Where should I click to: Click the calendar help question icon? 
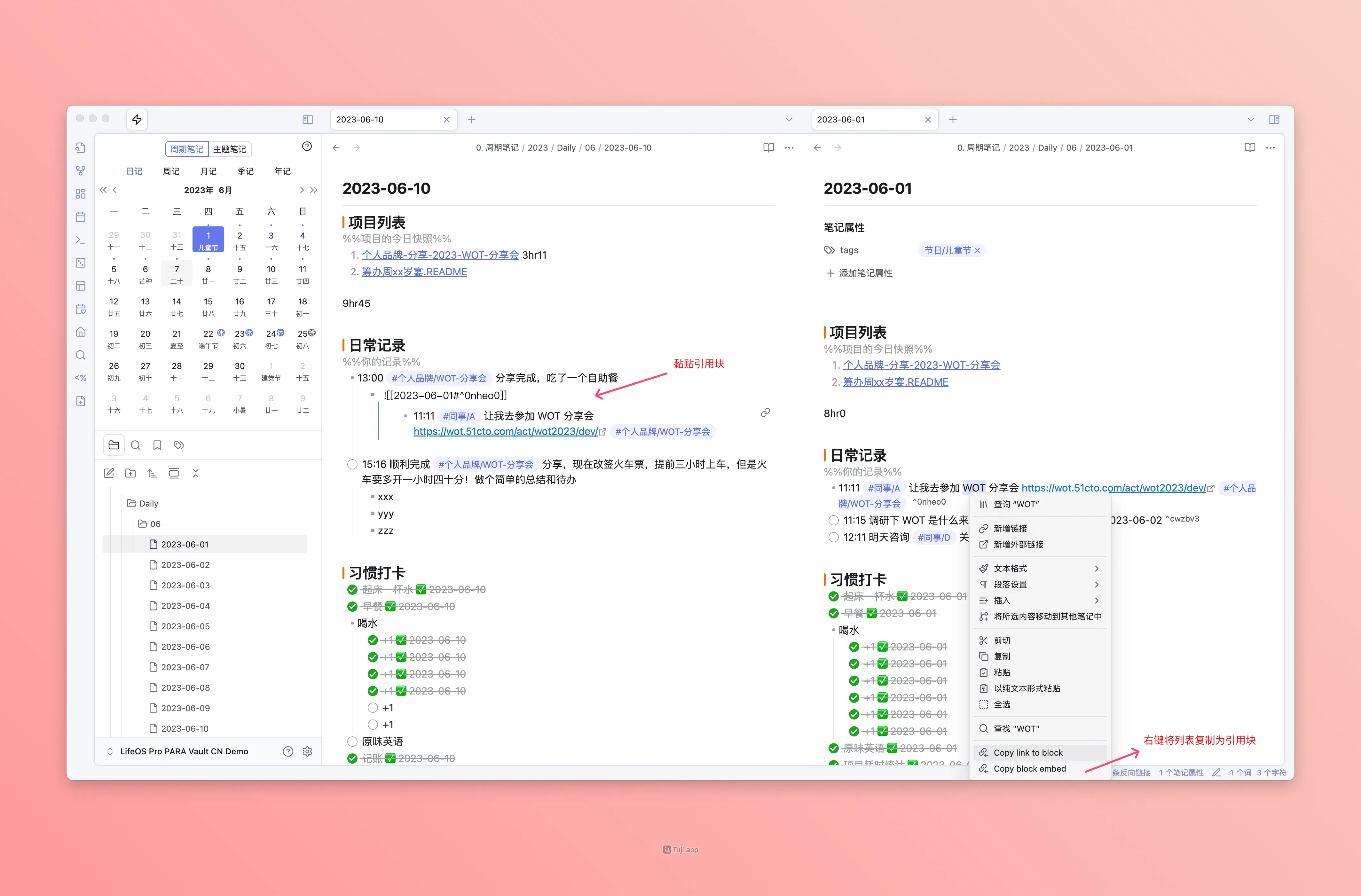pyautogui.click(x=306, y=146)
